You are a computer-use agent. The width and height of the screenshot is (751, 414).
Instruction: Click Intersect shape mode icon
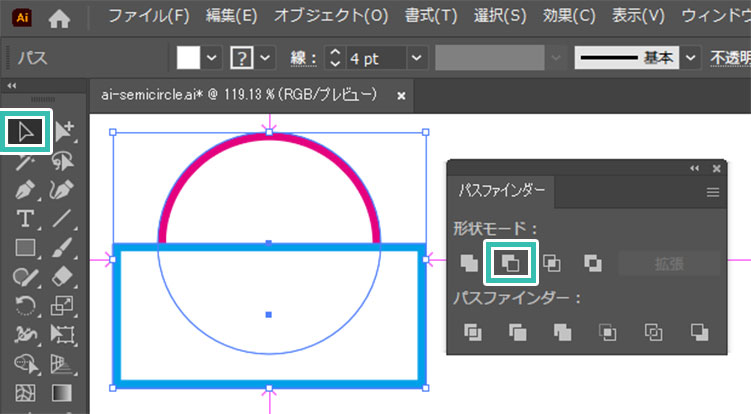point(551,264)
